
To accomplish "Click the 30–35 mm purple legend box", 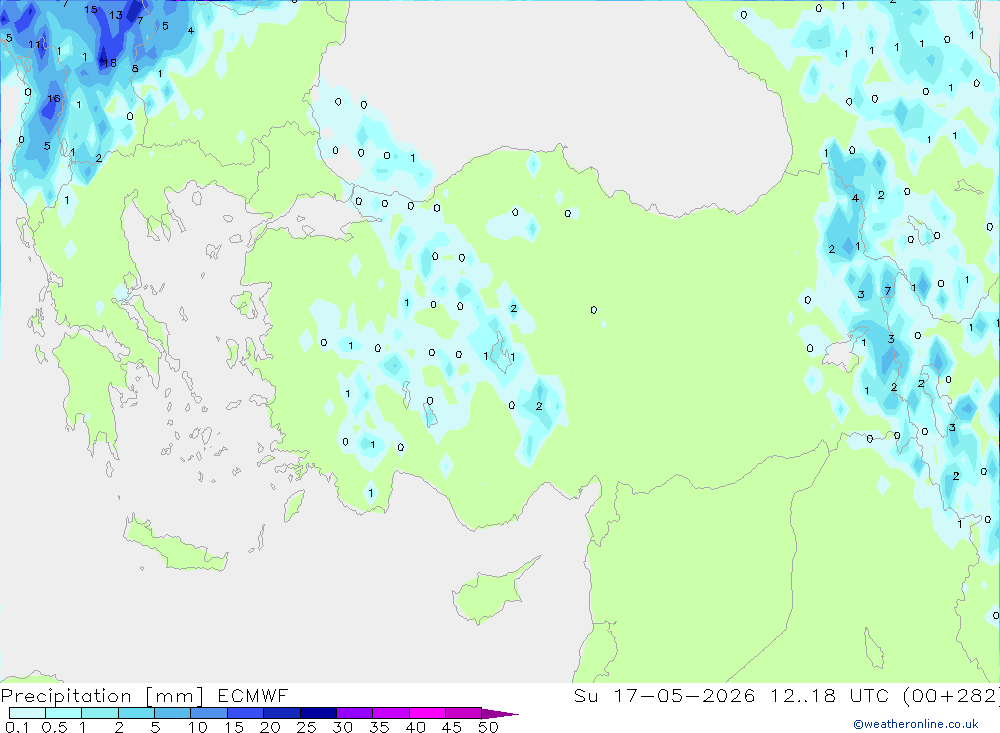I will click(355, 713).
